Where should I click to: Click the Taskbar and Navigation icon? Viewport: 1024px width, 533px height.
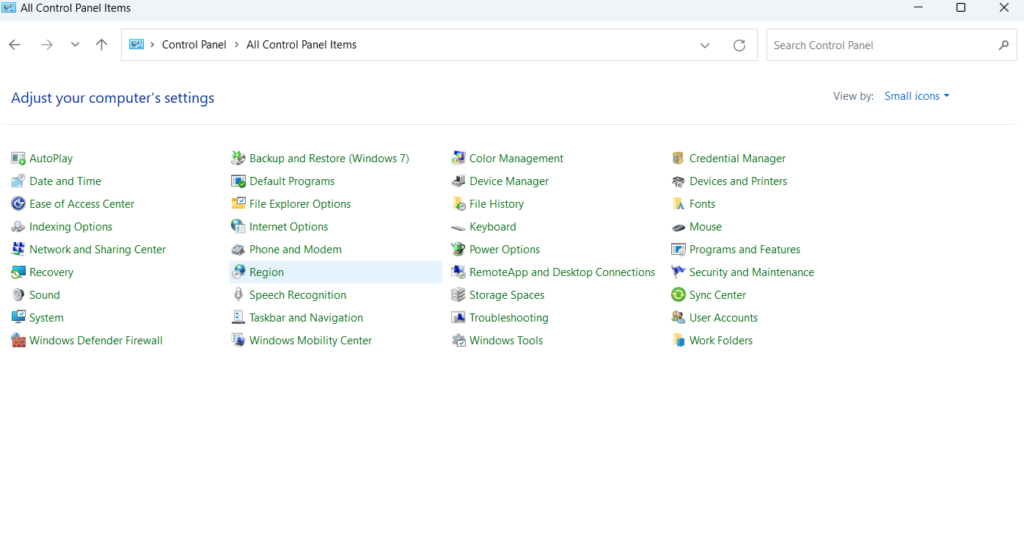[x=238, y=317]
